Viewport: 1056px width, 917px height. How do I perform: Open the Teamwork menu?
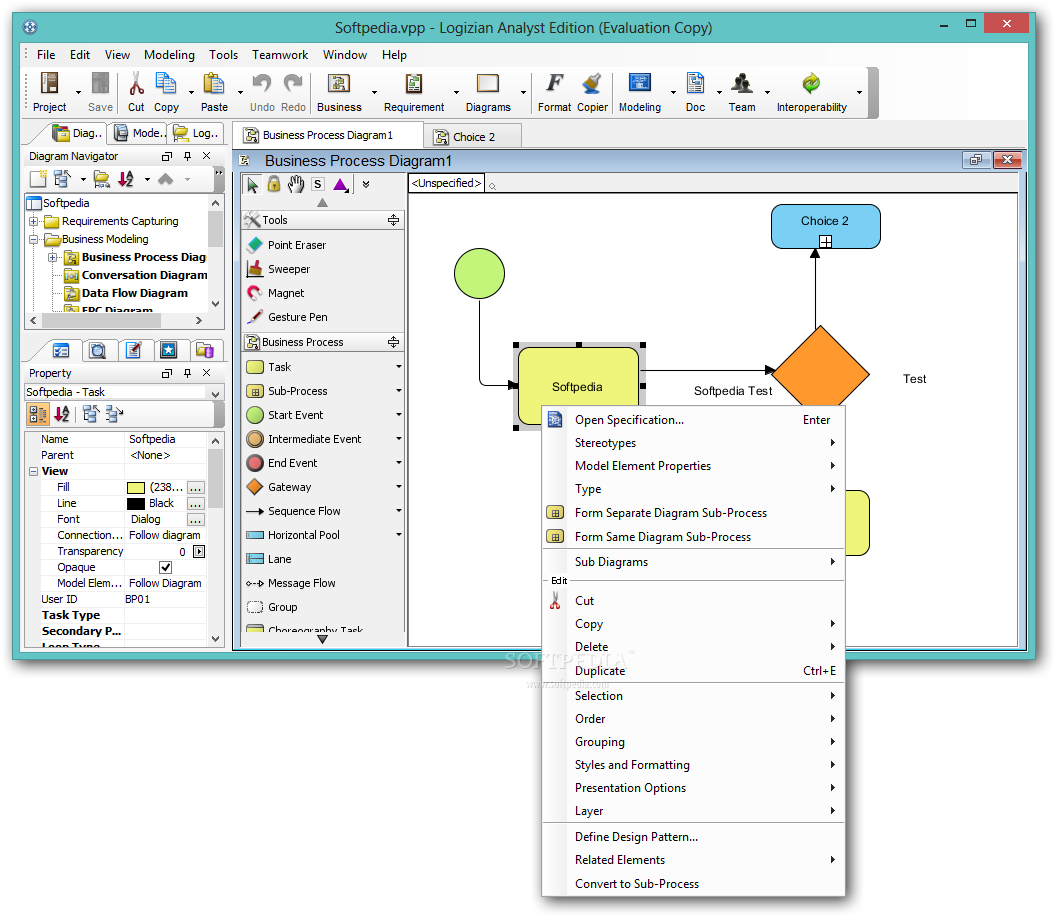coord(279,55)
